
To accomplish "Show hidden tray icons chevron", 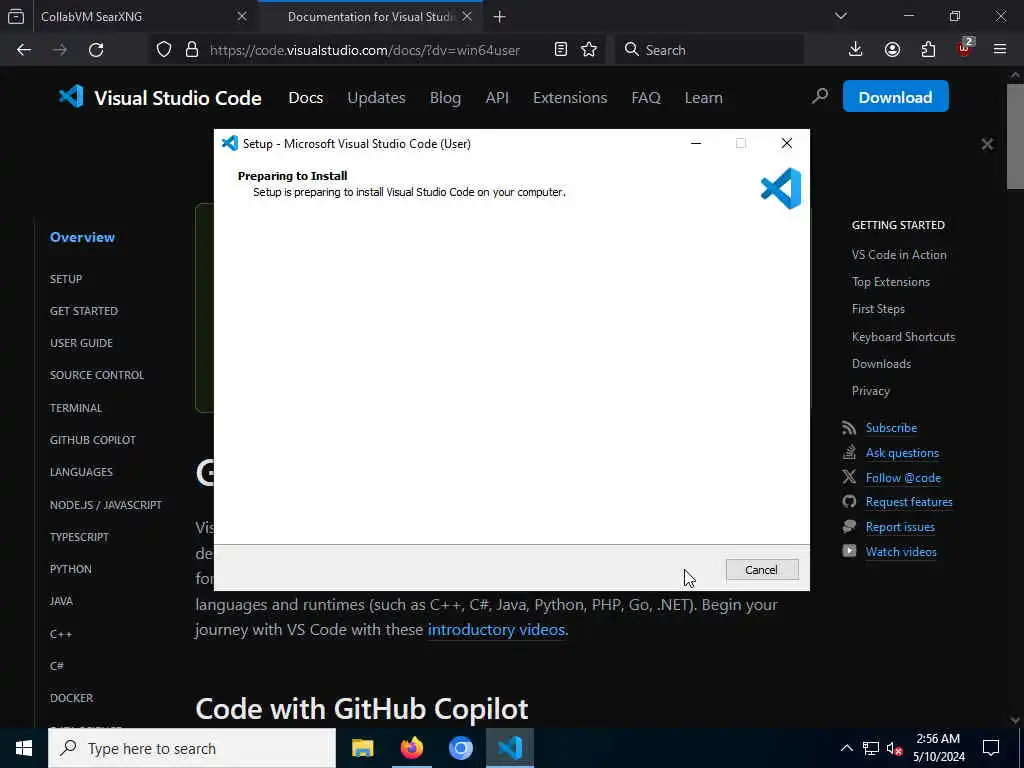I will click(x=846, y=748).
